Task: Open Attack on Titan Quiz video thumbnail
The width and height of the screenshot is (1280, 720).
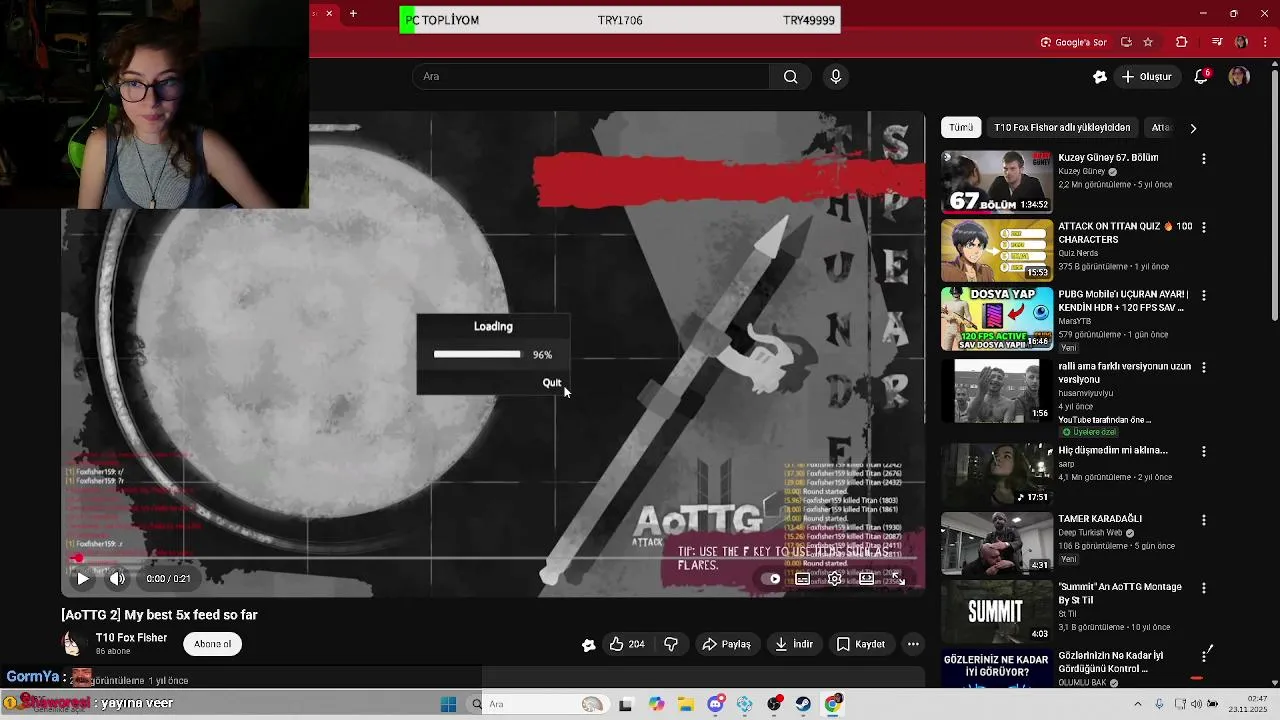Action: click(x=997, y=251)
